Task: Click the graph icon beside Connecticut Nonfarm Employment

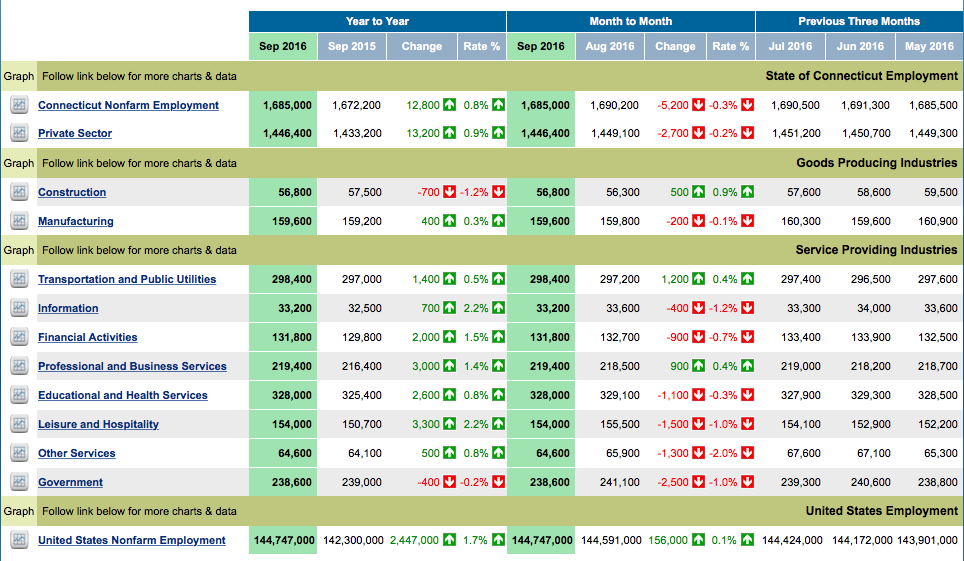Action: [x=18, y=105]
